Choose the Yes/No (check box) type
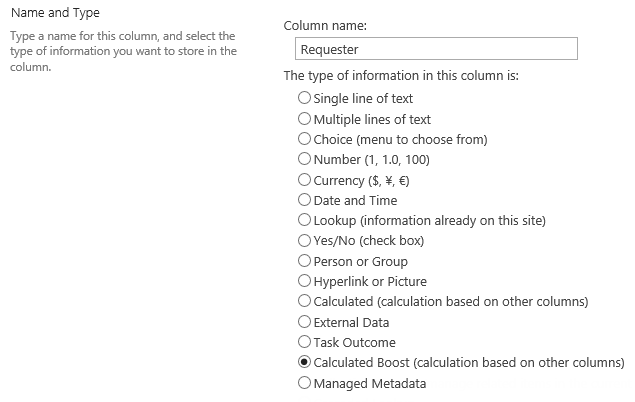This screenshot has height=402, width=635. point(304,240)
